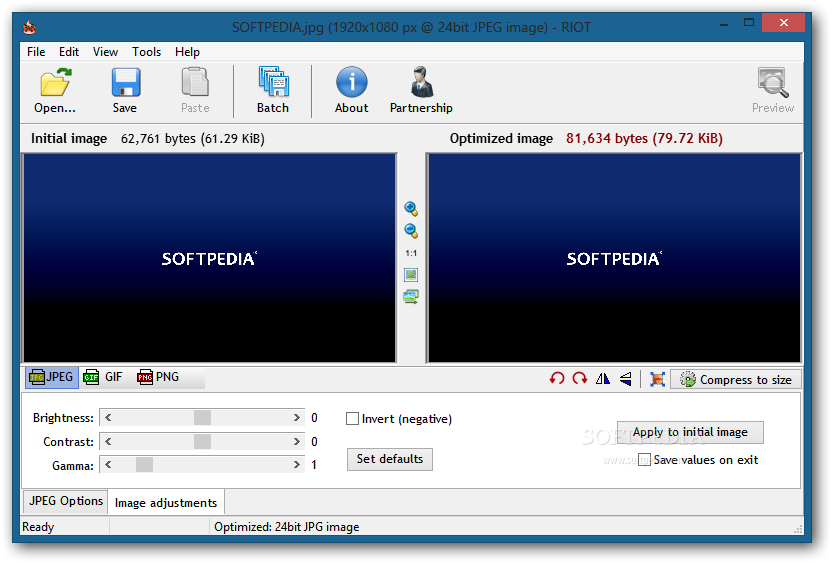Increase Contrast with right arrow
Viewport: 832px width, 563px height.
[297, 441]
